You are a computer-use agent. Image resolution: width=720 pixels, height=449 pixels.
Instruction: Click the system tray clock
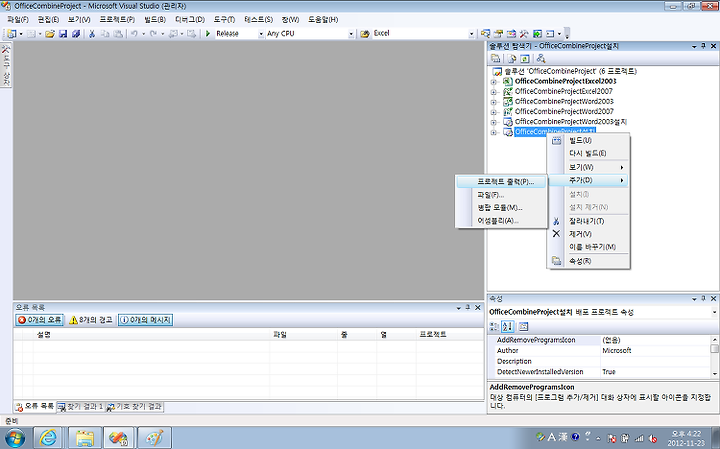click(687, 438)
